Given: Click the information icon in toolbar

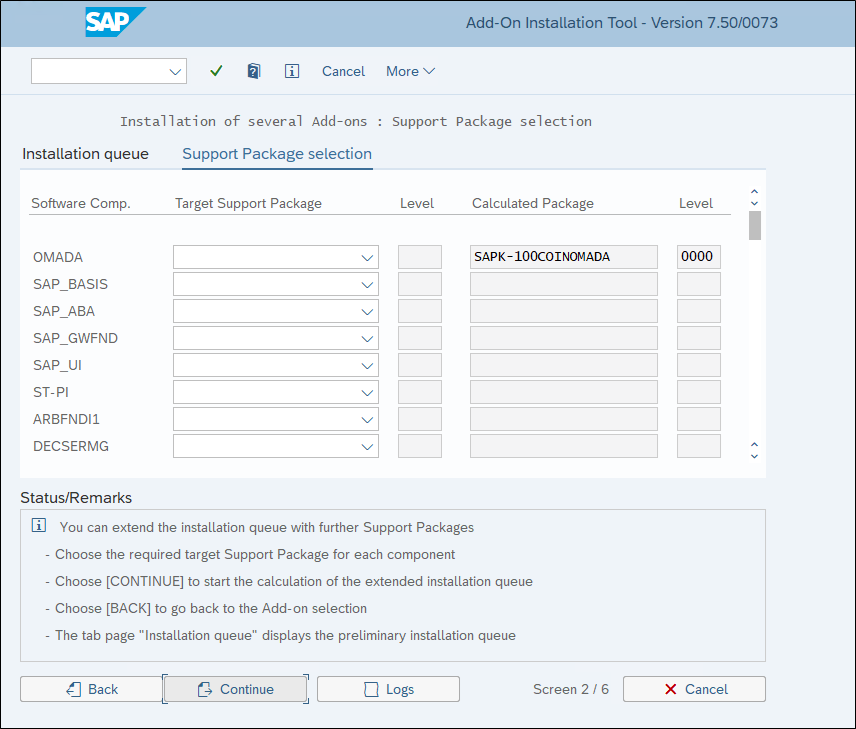Looking at the screenshot, I should pos(292,71).
